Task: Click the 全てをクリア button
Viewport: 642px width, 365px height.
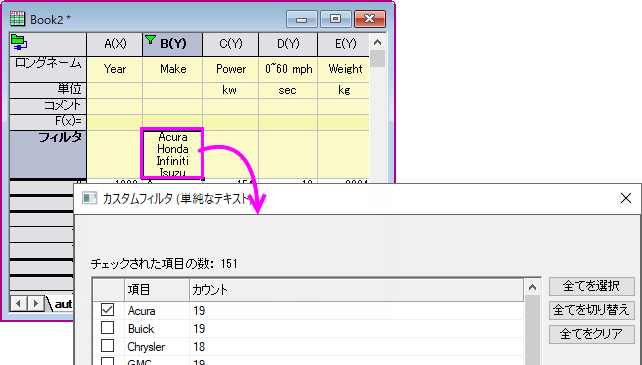Action: (x=592, y=334)
